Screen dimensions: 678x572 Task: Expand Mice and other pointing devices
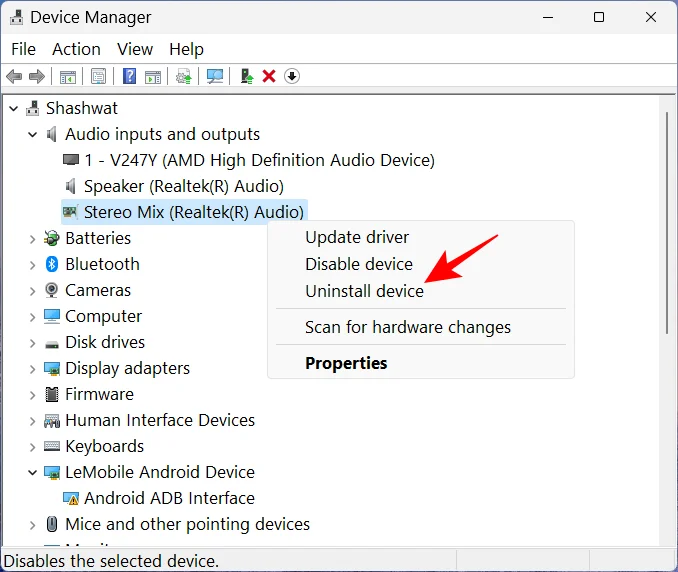tap(32, 525)
